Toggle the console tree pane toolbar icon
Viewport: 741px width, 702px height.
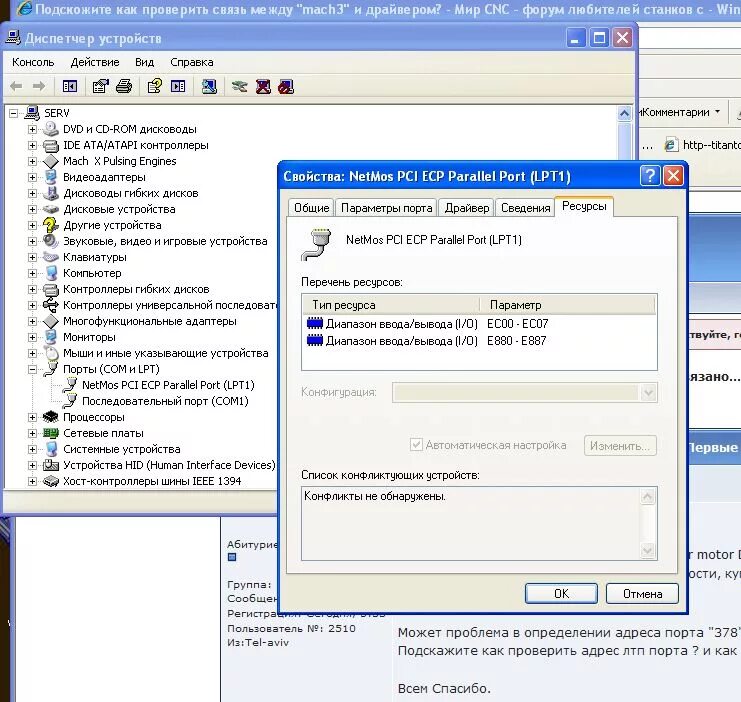[70, 87]
